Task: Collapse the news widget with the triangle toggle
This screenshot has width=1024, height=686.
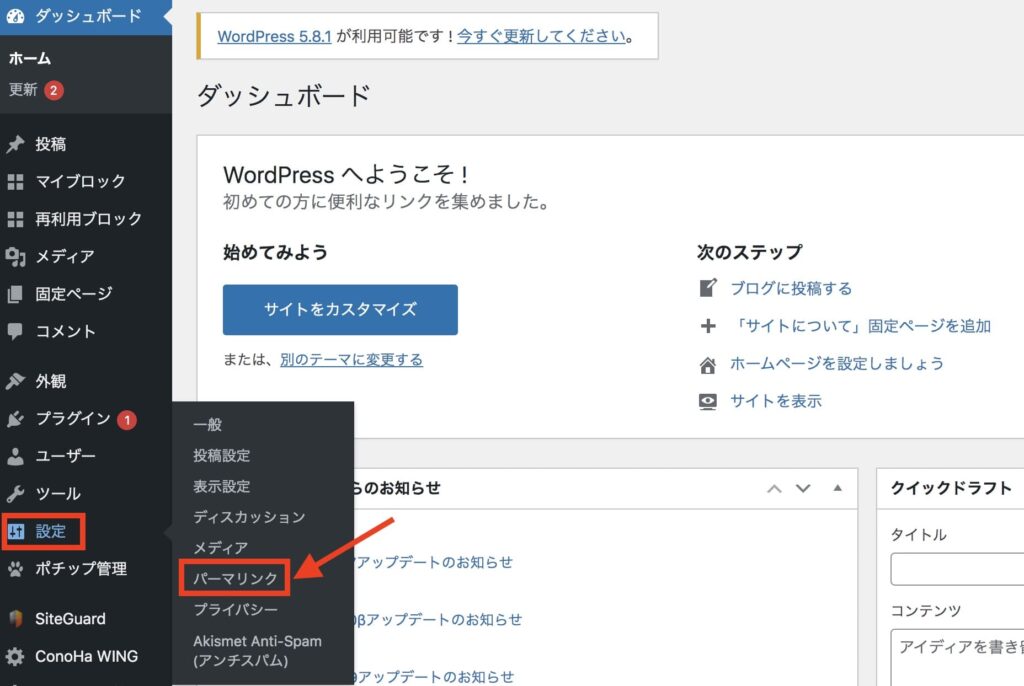Action: [x=837, y=487]
